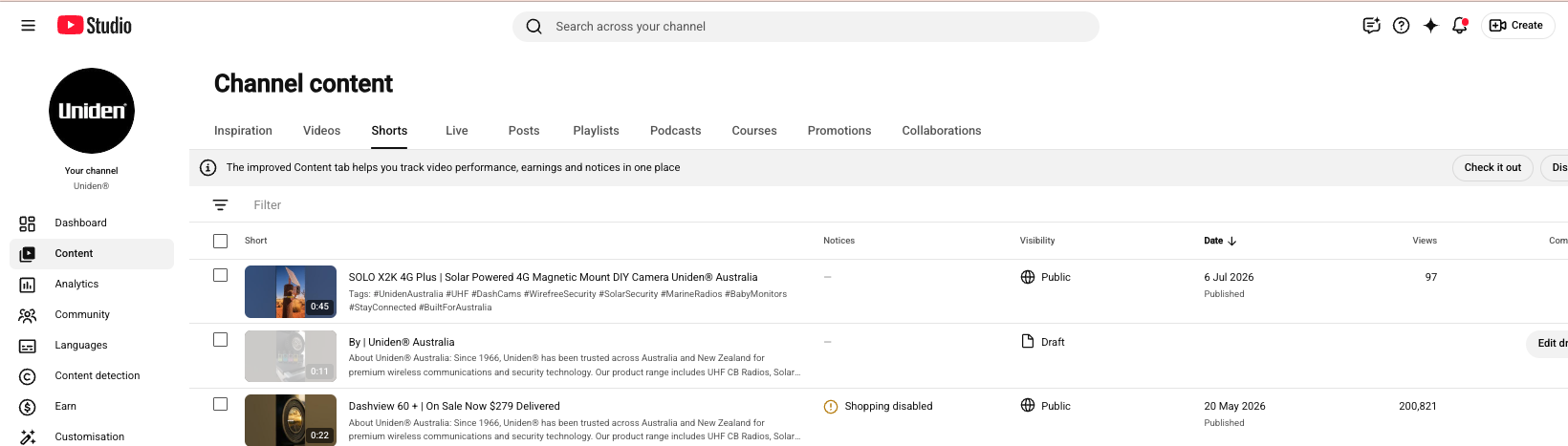Tick checkbox for Dashview 60 + short
The width and height of the screenshot is (1568, 446).
(221, 404)
